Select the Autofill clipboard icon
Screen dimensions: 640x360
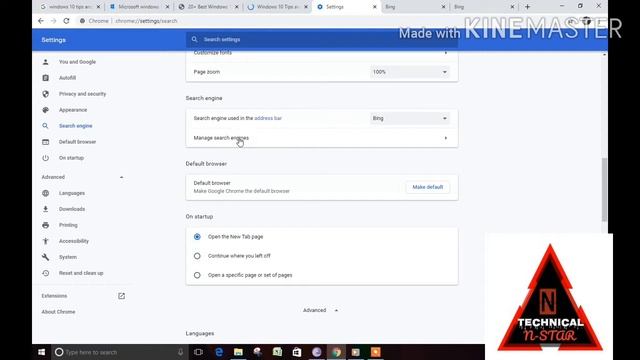point(45,78)
